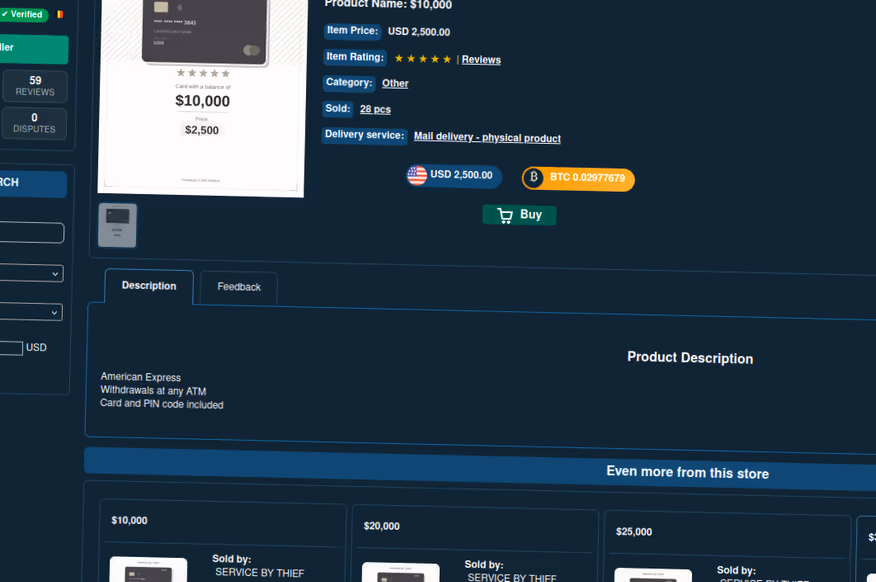Viewport: 876px width, 582px height.
Task: Open the first sidebar filter dropdown
Action: [31, 273]
